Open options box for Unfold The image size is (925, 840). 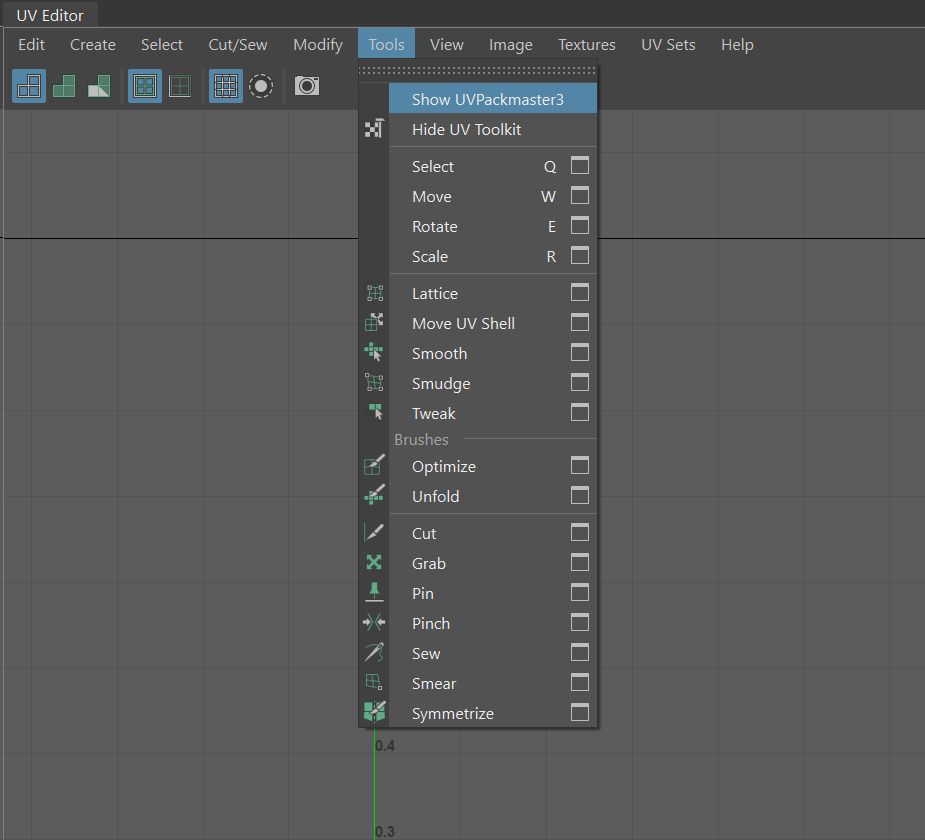[580, 496]
